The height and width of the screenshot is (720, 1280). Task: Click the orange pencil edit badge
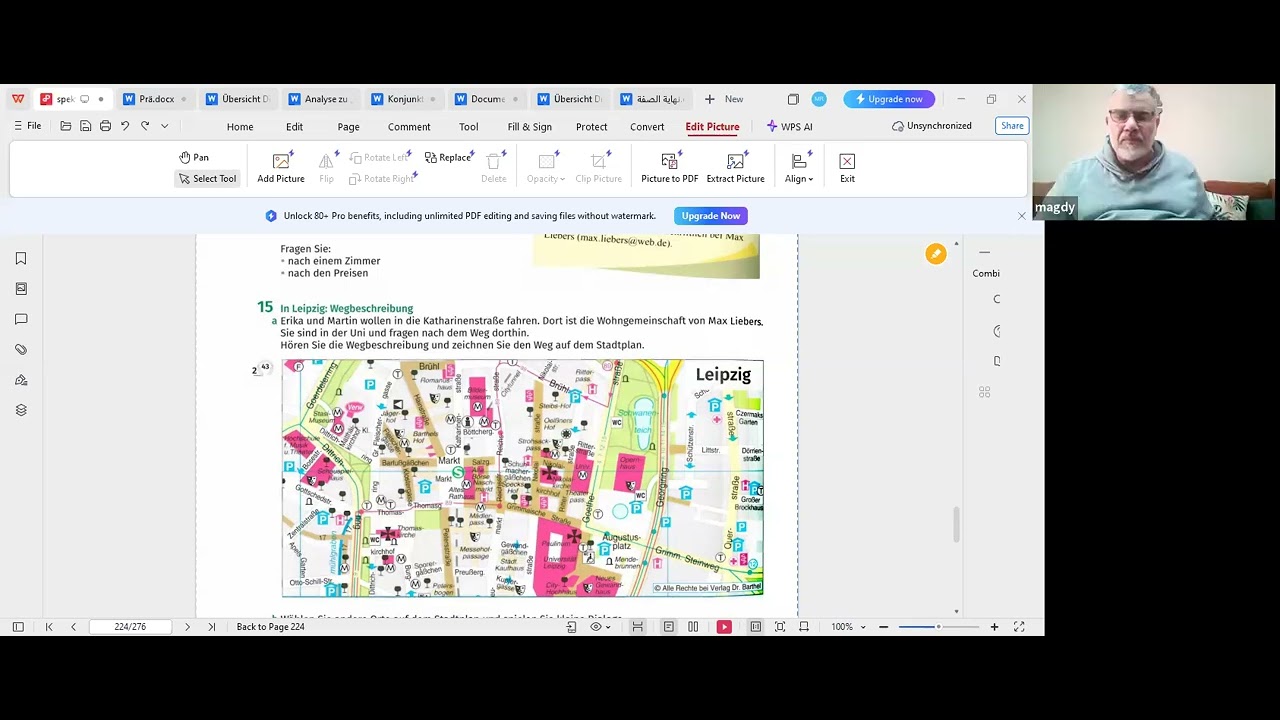936,254
